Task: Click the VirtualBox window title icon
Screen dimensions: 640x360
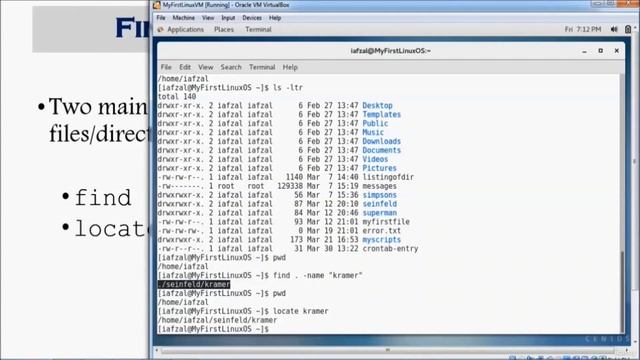Action: point(157,5)
